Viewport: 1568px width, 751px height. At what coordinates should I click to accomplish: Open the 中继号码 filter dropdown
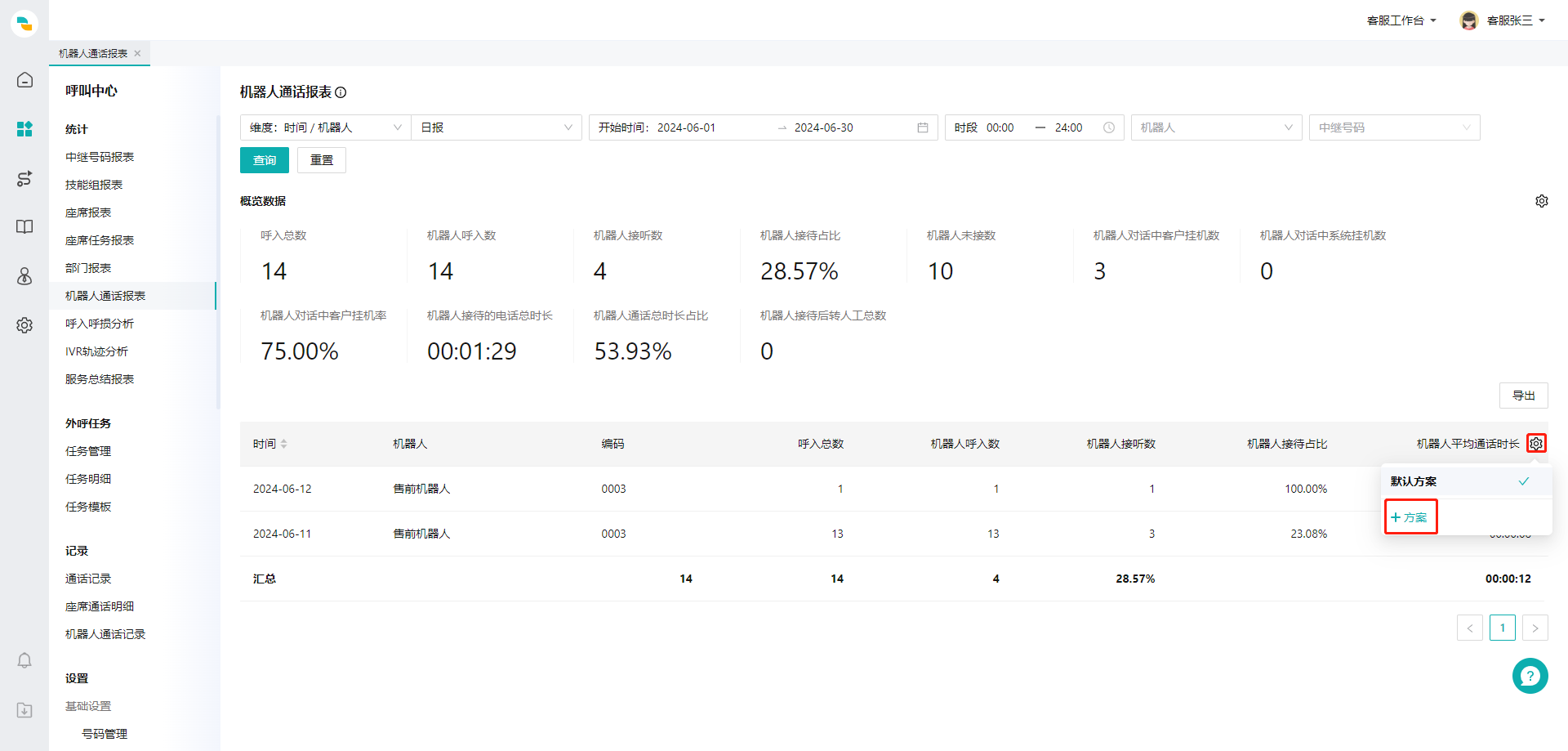[1395, 127]
